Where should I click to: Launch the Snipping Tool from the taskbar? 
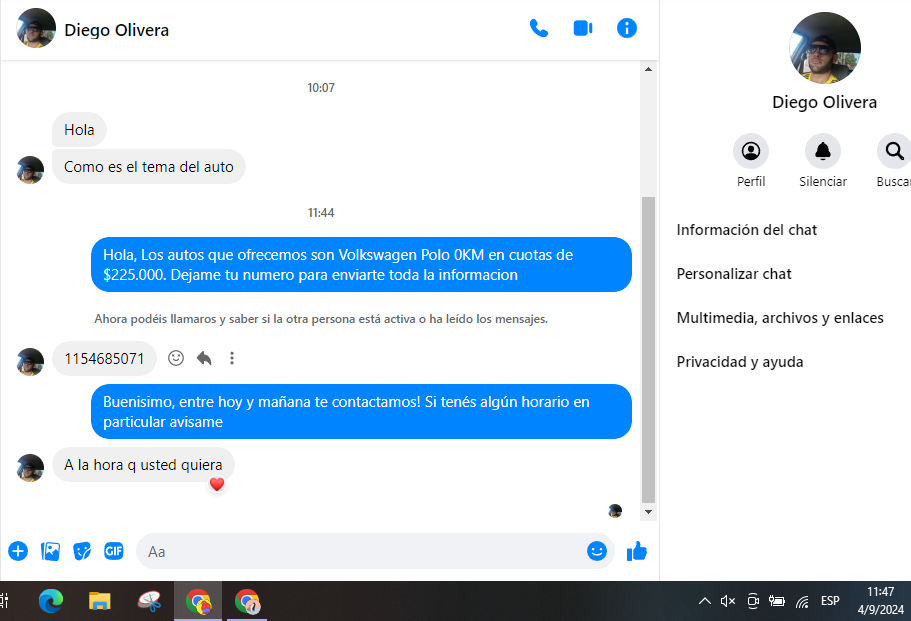(x=149, y=601)
